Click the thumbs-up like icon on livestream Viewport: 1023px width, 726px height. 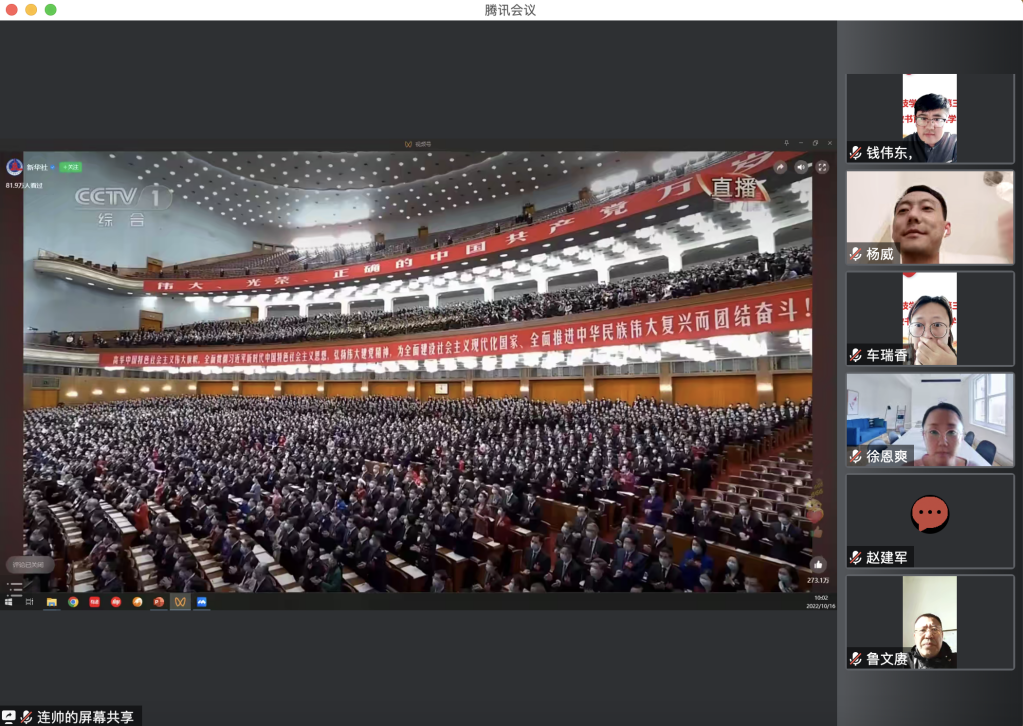pyautogui.click(x=818, y=564)
